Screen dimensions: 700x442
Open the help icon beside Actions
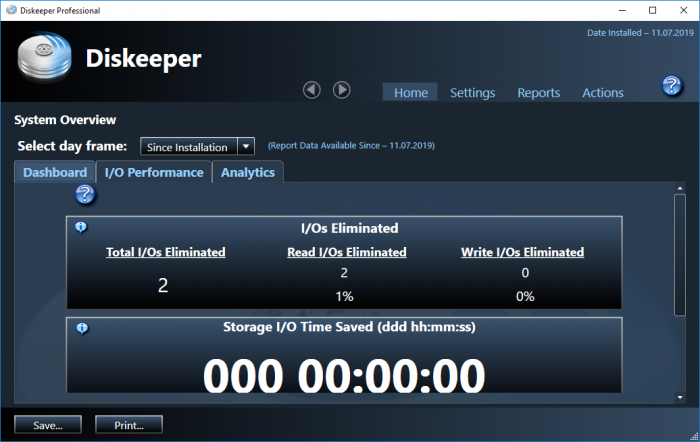[x=672, y=85]
